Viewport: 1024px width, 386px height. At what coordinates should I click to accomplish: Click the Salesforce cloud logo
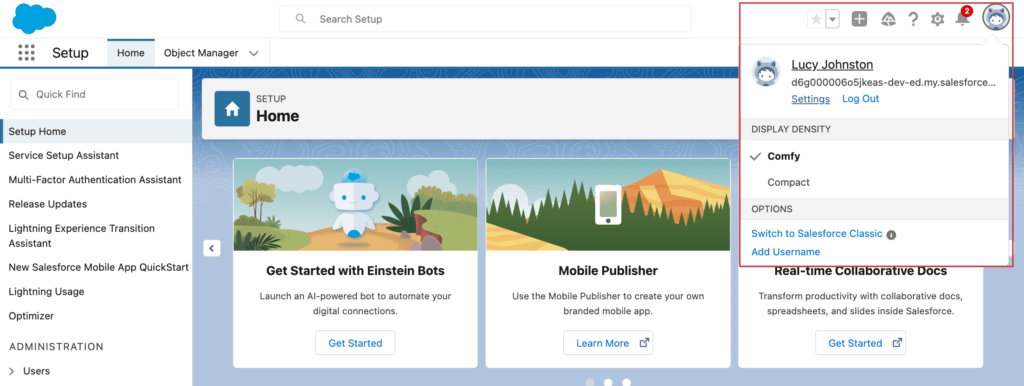point(34,18)
